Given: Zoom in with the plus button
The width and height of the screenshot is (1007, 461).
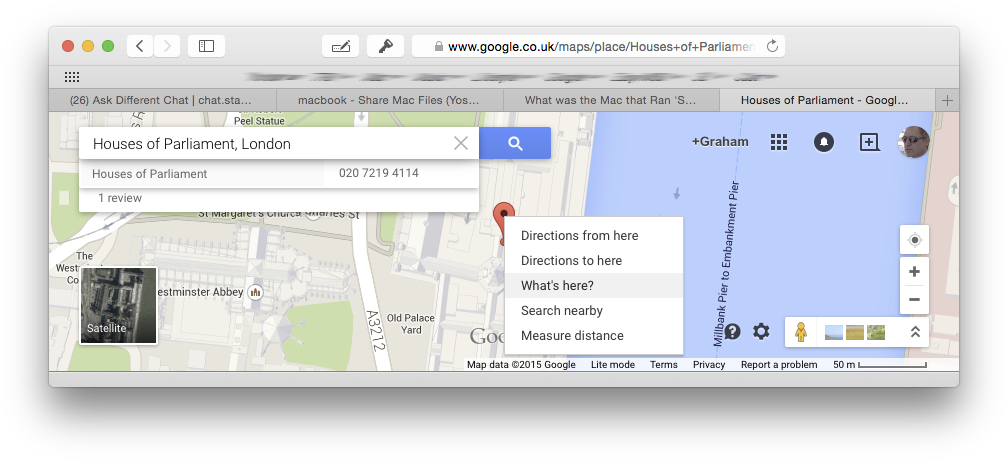Looking at the screenshot, I should [915, 272].
